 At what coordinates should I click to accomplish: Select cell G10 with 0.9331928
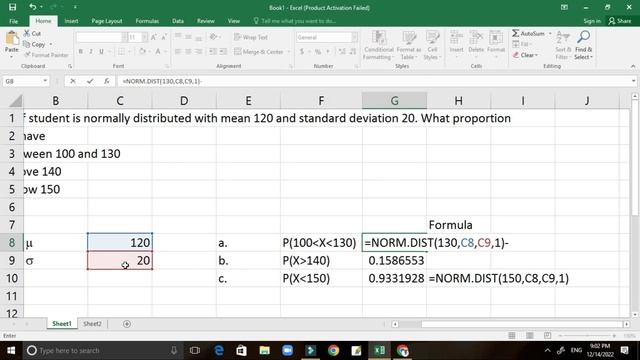[394, 278]
